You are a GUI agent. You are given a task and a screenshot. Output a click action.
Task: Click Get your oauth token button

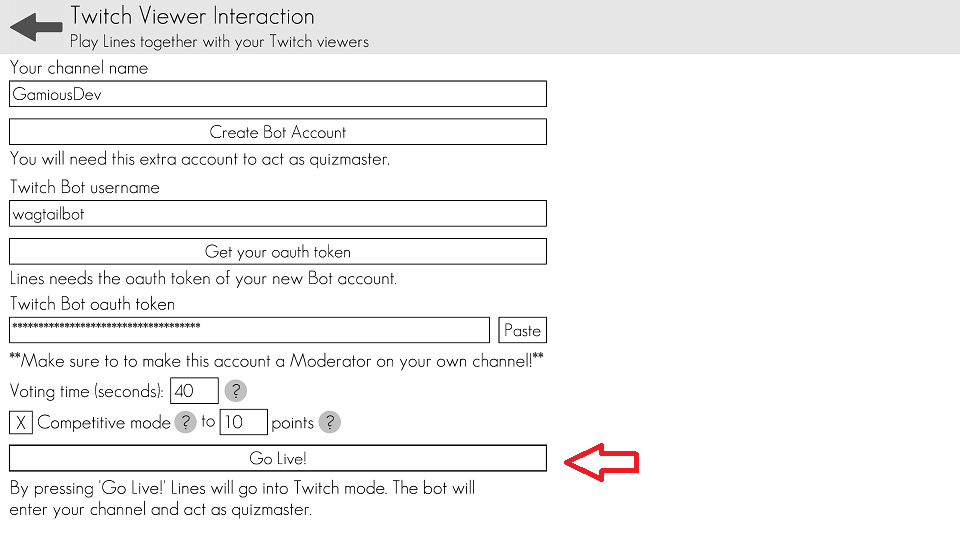[x=278, y=252]
